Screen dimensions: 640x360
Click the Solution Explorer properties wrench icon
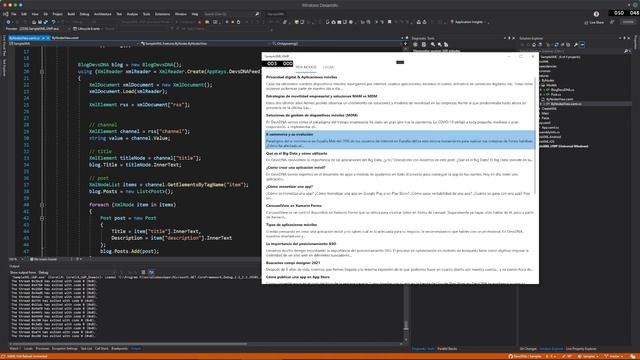point(576,44)
